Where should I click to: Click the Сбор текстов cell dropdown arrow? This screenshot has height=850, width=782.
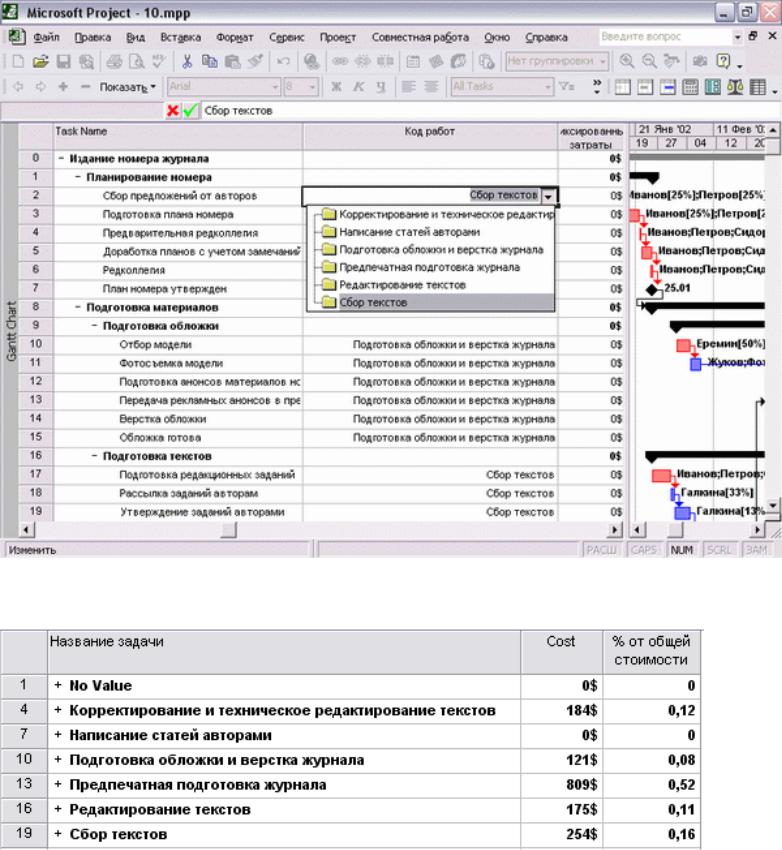pos(548,196)
